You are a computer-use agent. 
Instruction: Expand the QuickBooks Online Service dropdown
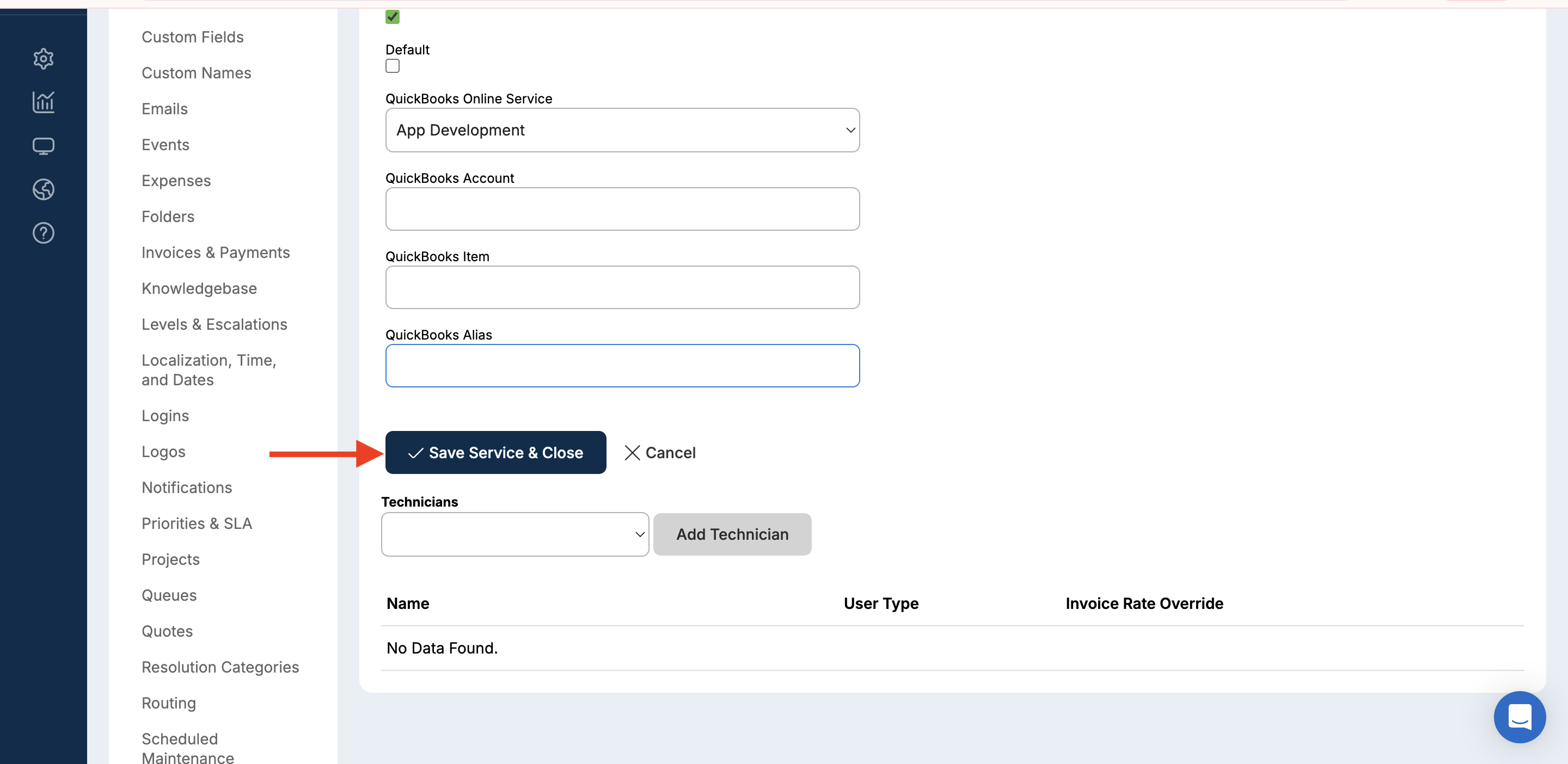coord(622,130)
